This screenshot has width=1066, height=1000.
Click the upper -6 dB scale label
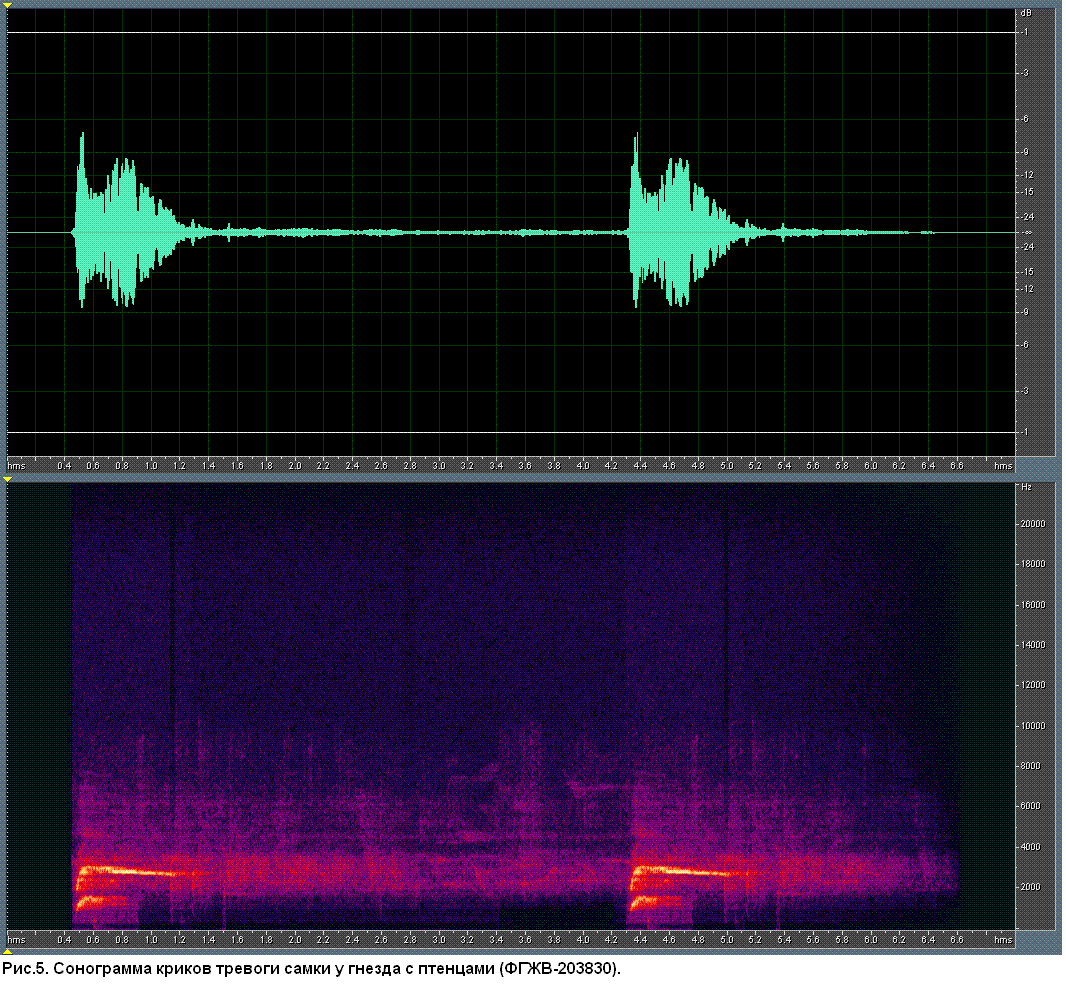(1025, 119)
